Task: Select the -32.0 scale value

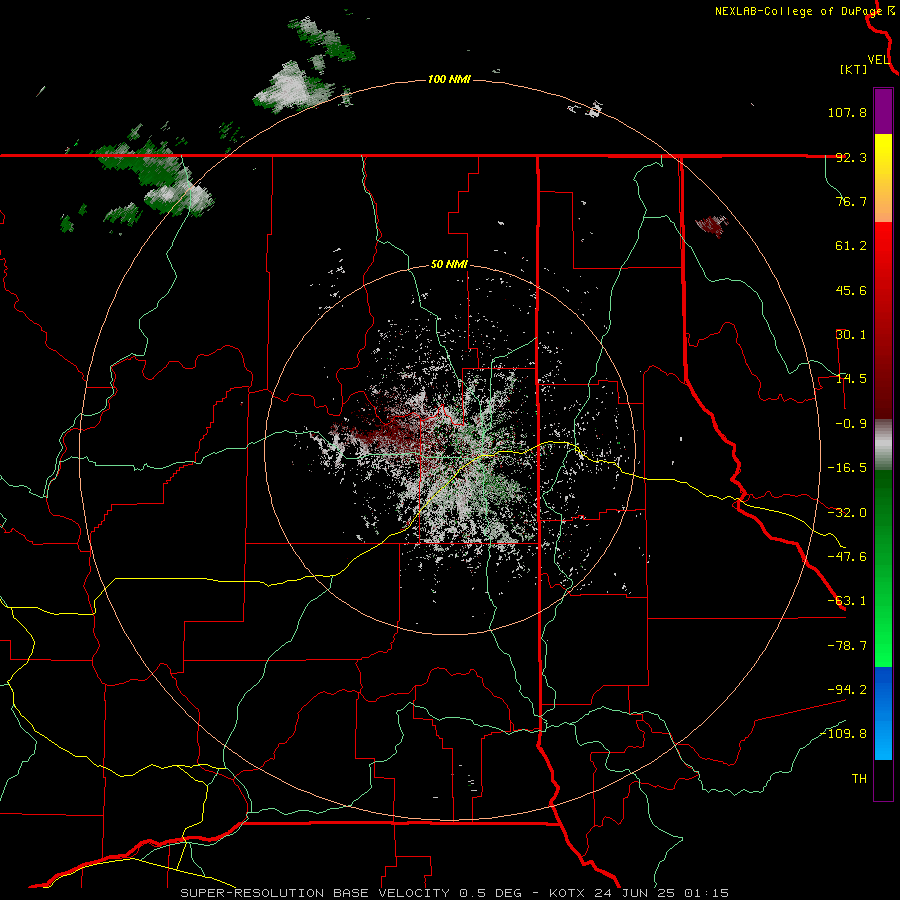Action: (847, 513)
